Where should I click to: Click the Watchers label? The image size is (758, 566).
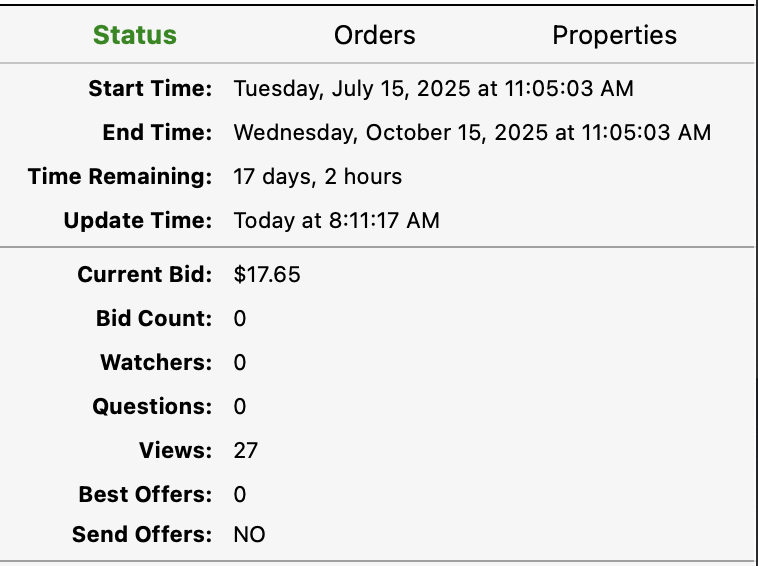(156, 363)
